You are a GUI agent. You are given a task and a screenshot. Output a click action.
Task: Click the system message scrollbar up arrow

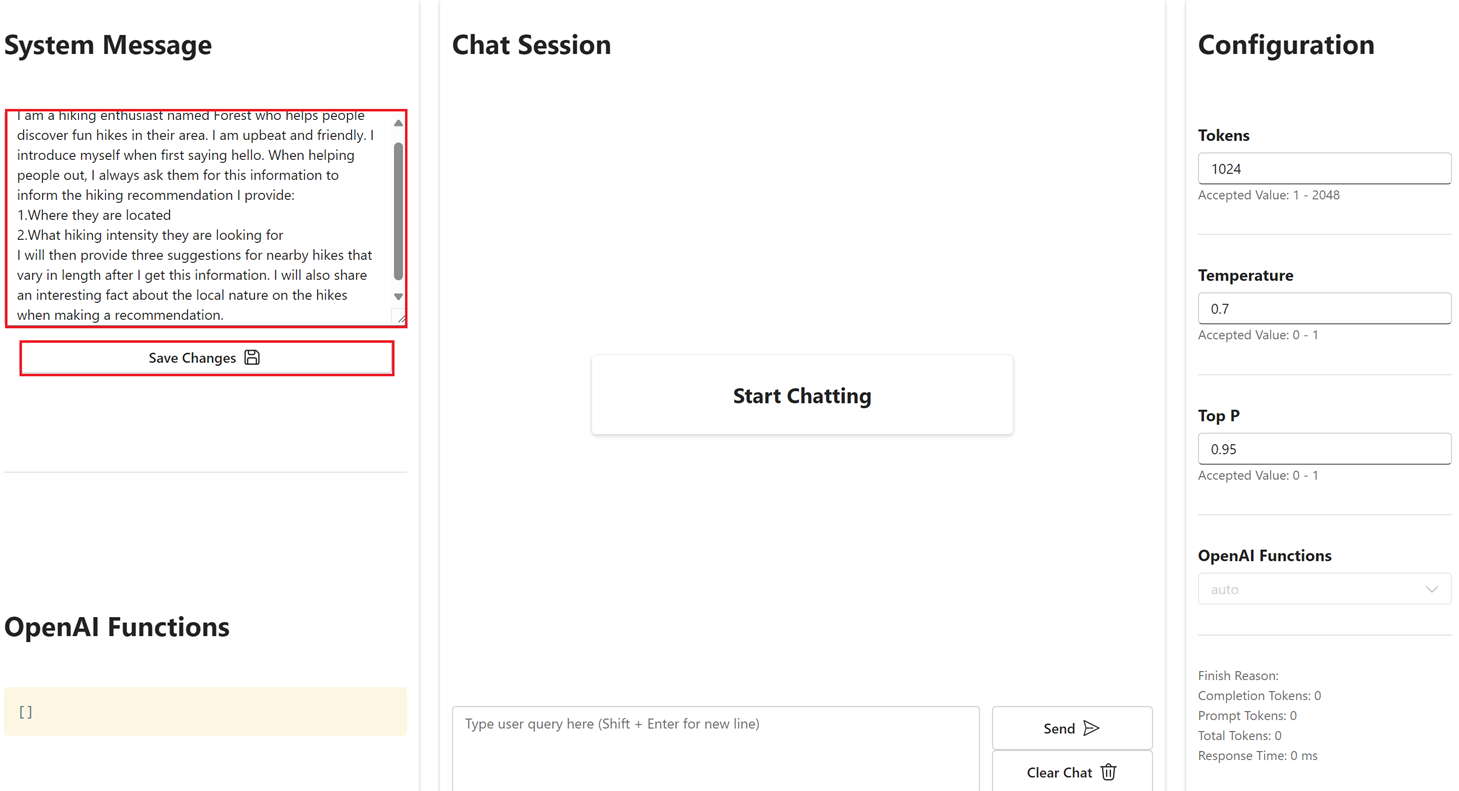click(398, 123)
